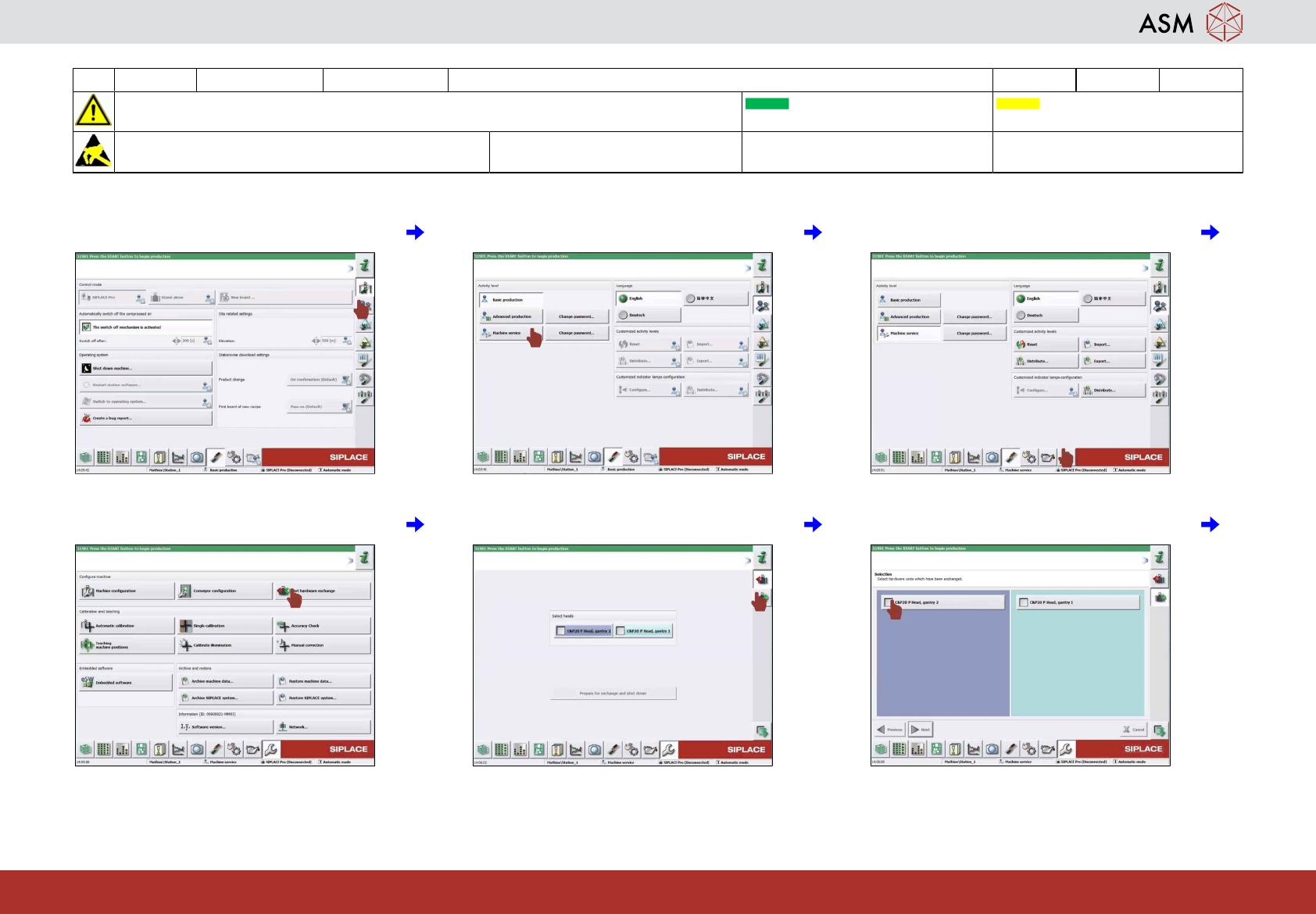Click Next in the Selection wizard
This screenshot has width=1316, height=914.
point(921,730)
